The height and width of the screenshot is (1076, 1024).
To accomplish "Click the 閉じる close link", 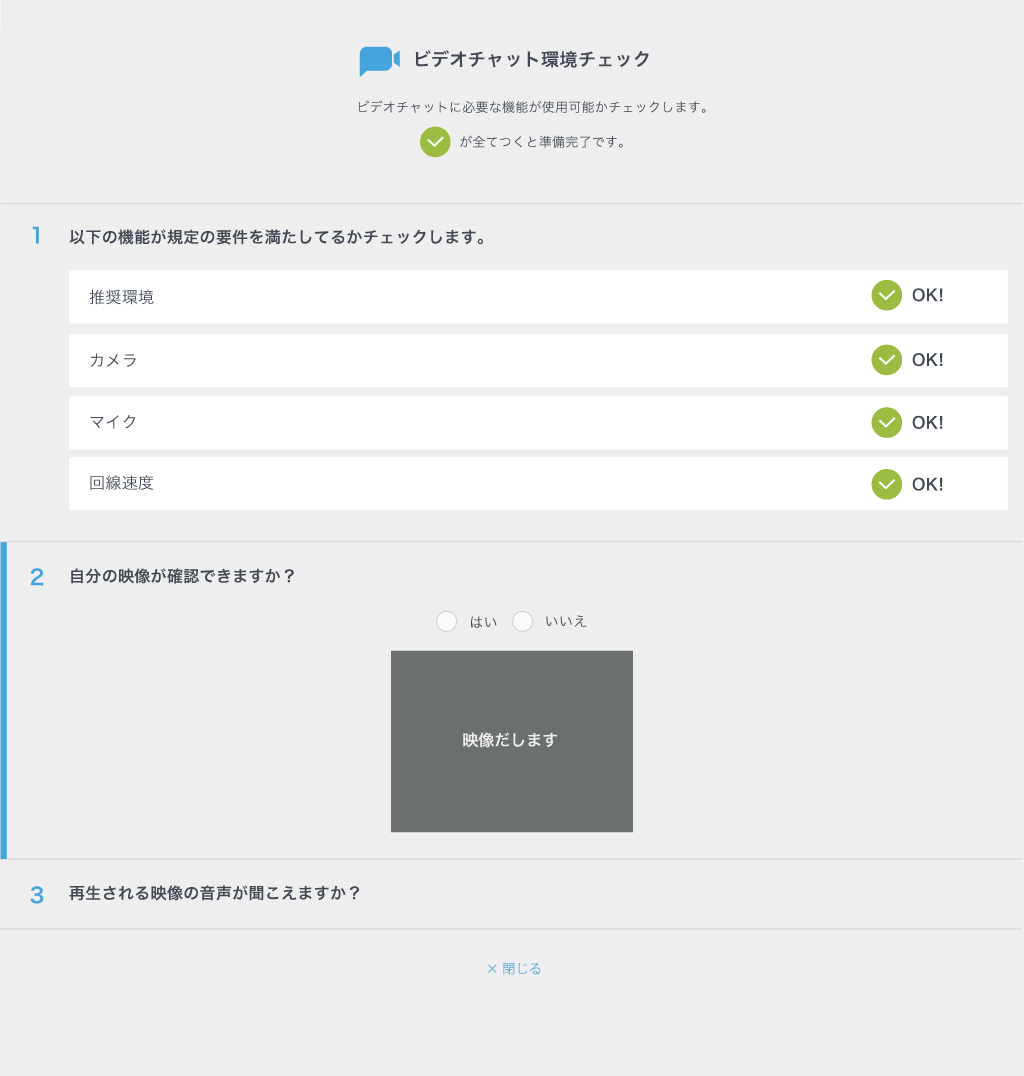I will pyautogui.click(x=514, y=968).
